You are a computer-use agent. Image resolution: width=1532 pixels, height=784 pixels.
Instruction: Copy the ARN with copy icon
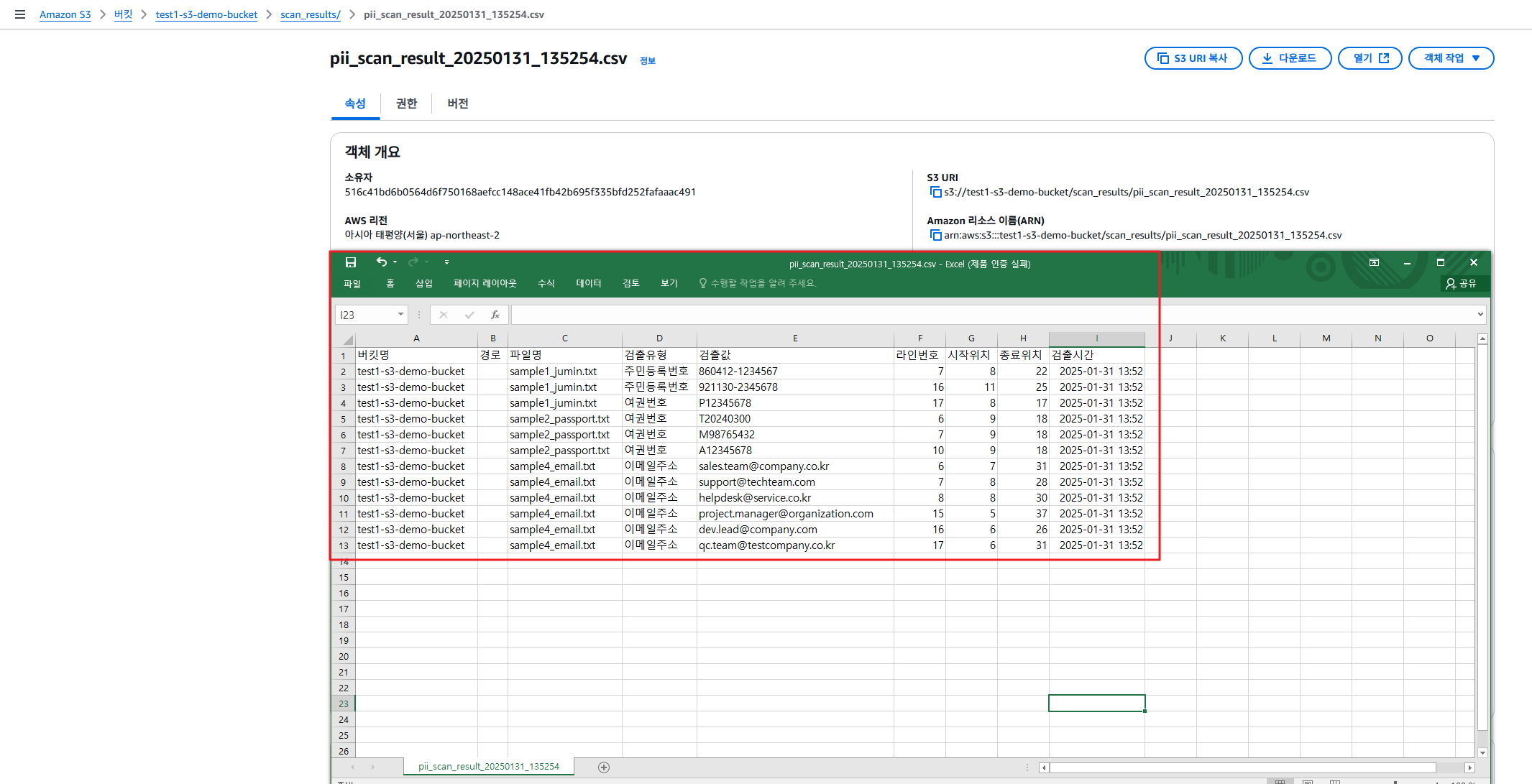935,235
